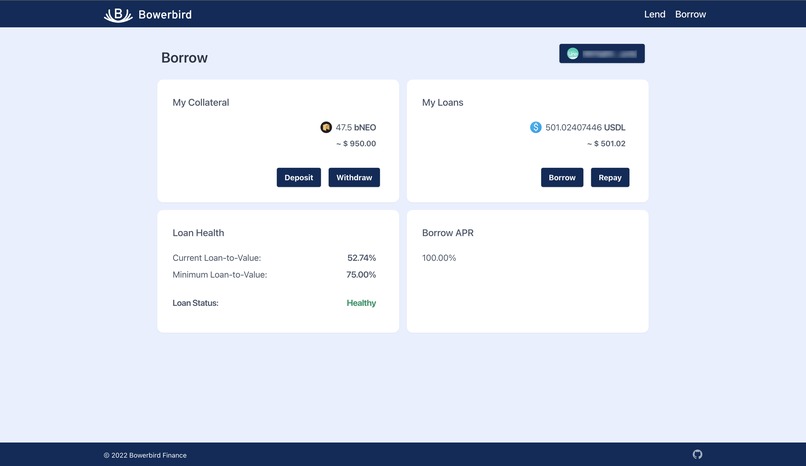Screen dimensions: 806x466
Task: Click the 501.02407446 USDL loan amount
Action: coord(585,127)
